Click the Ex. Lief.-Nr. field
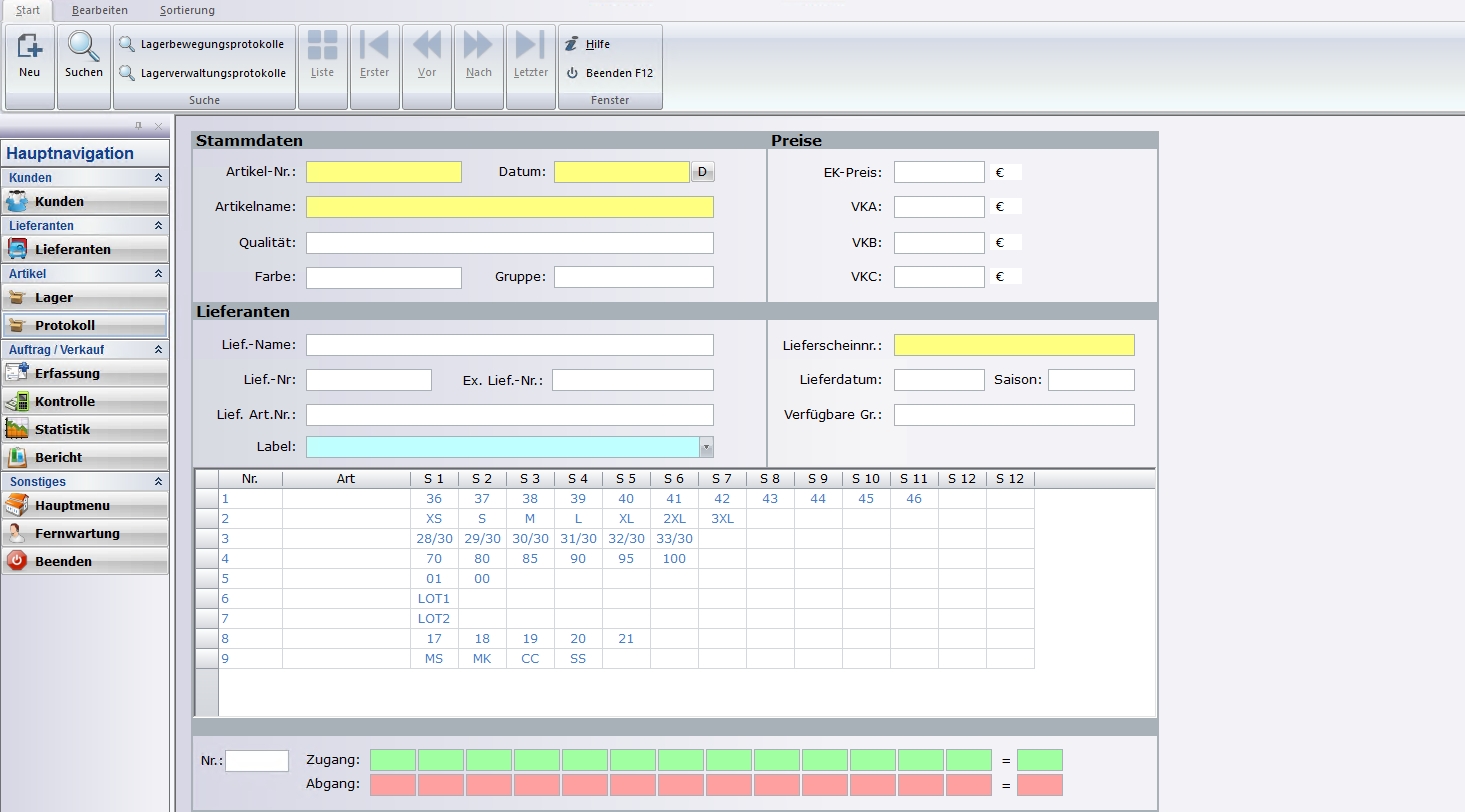Image resolution: width=1465 pixels, height=812 pixels. click(633, 380)
